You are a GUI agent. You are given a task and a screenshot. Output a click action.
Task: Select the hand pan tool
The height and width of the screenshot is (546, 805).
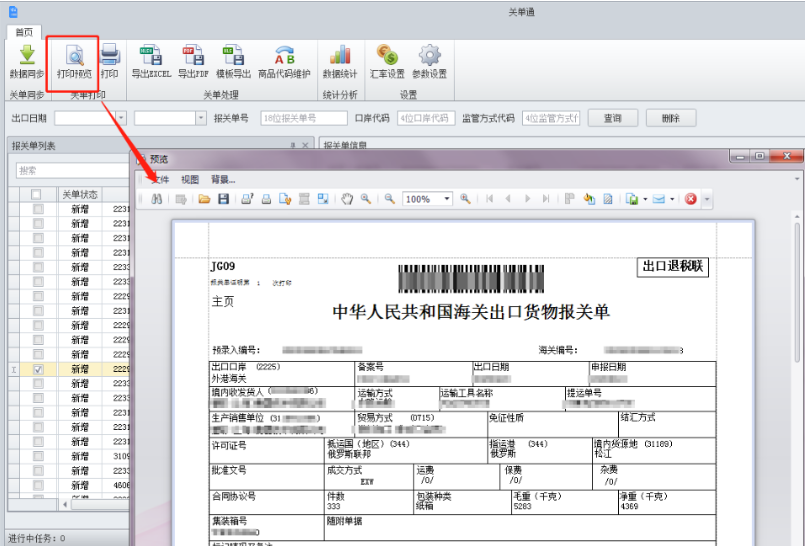(x=347, y=199)
